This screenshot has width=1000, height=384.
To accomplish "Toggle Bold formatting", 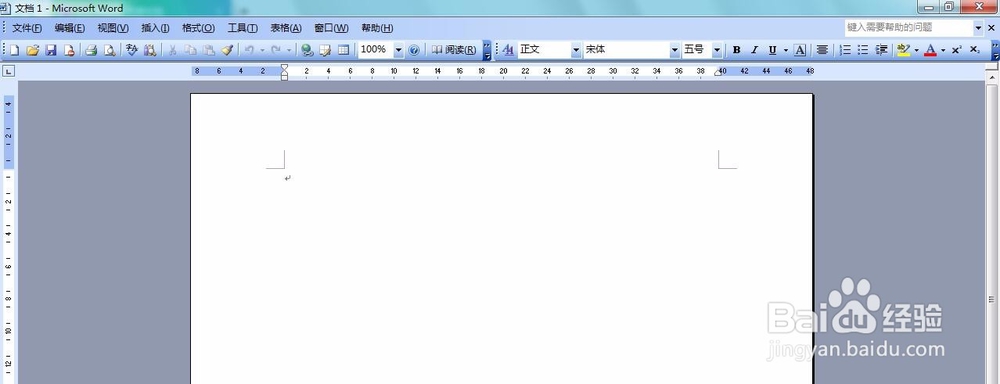I will pos(737,50).
